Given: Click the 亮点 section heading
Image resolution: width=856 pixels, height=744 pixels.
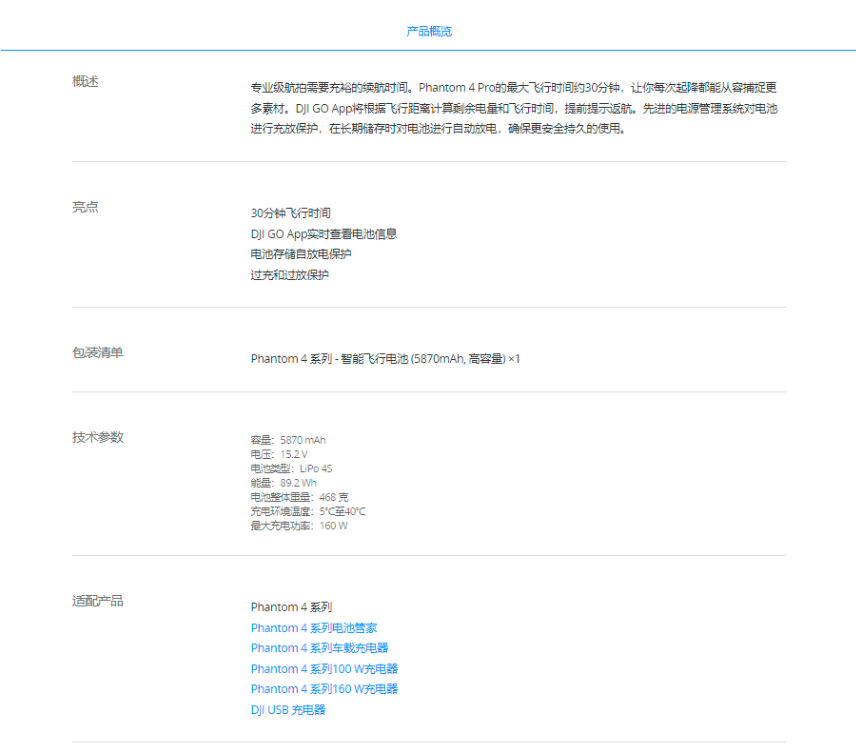Looking at the screenshot, I should (85, 207).
